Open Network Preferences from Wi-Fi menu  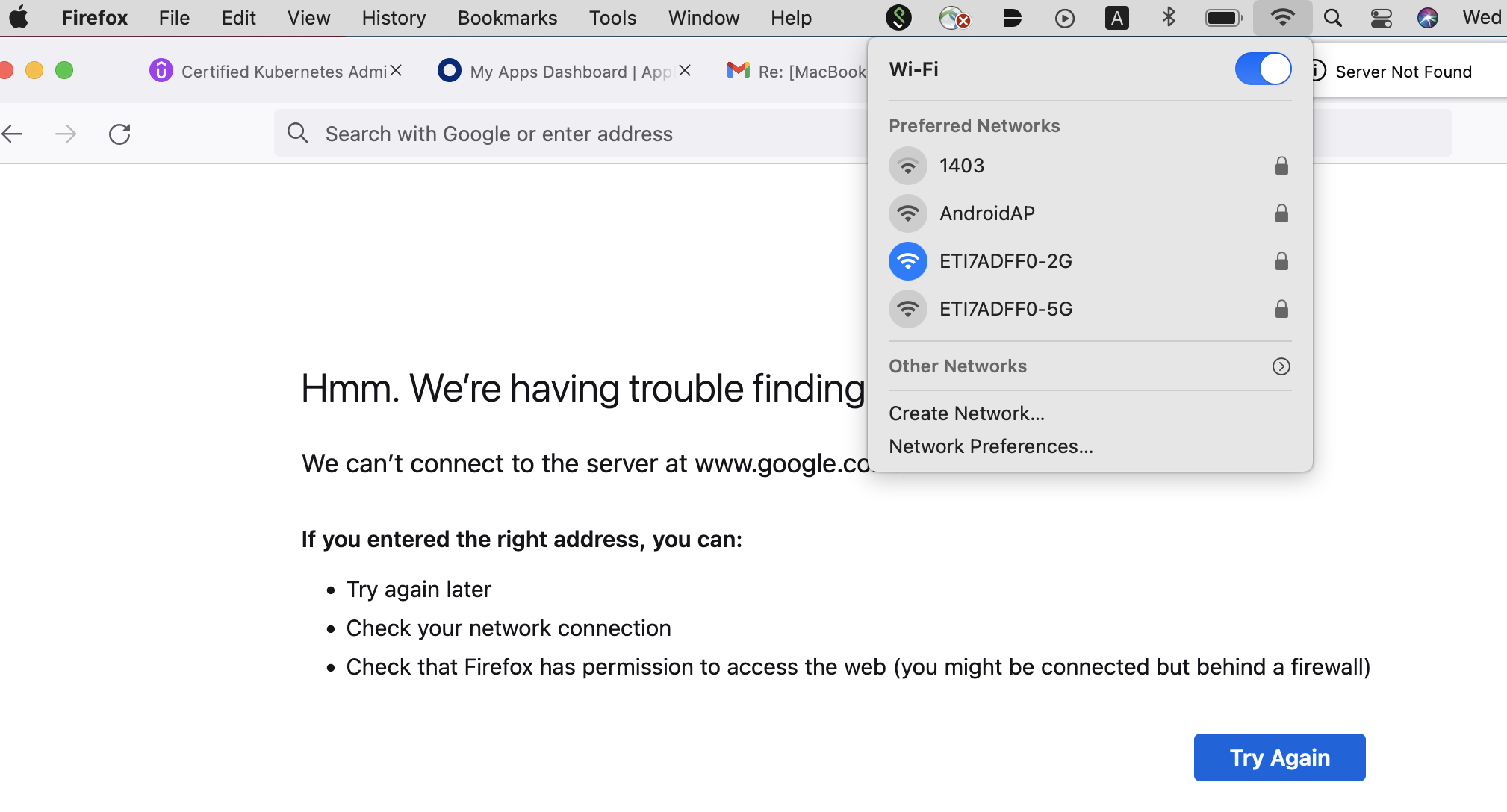pos(990,446)
